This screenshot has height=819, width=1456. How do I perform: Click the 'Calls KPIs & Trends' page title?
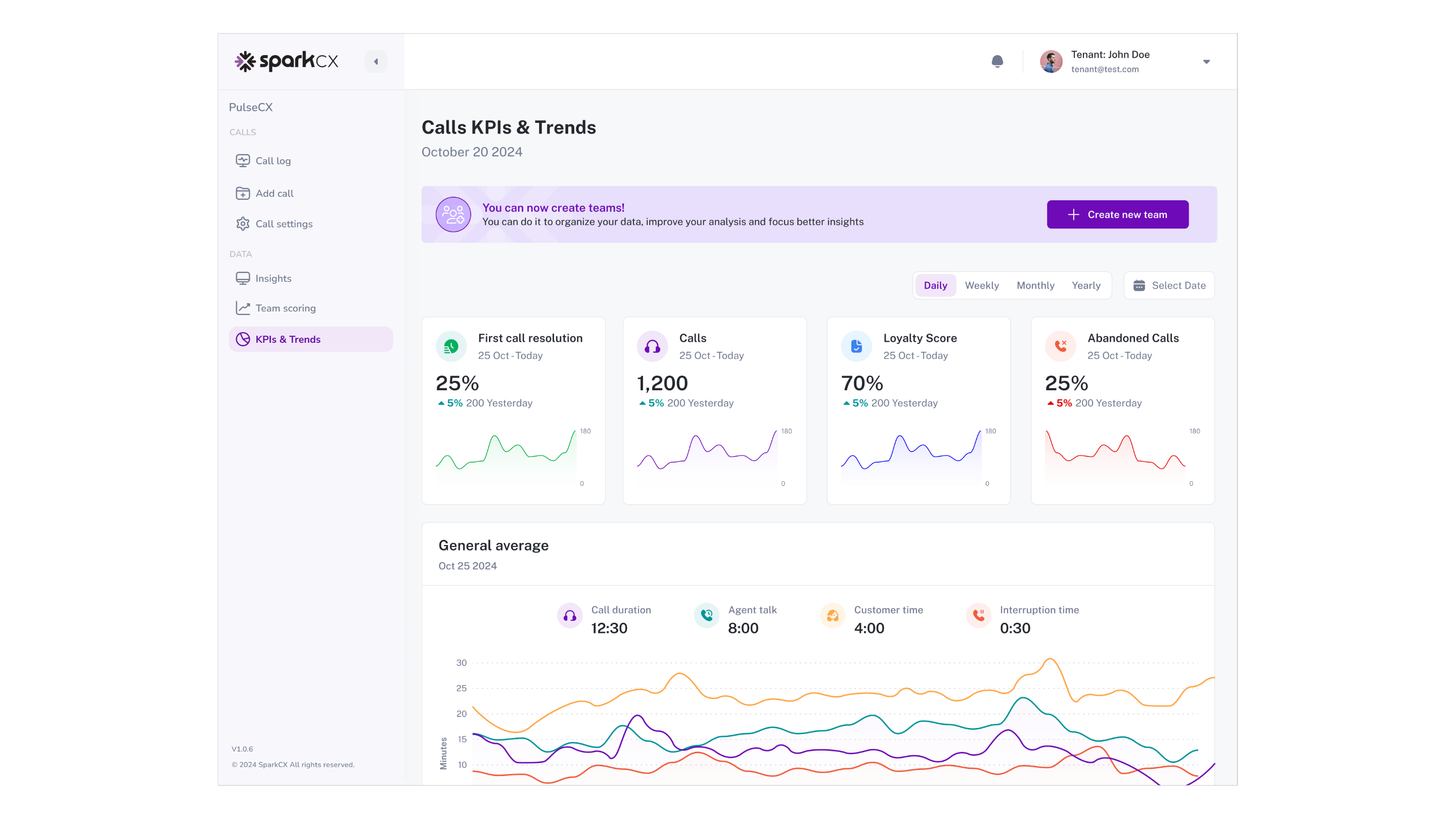[509, 127]
